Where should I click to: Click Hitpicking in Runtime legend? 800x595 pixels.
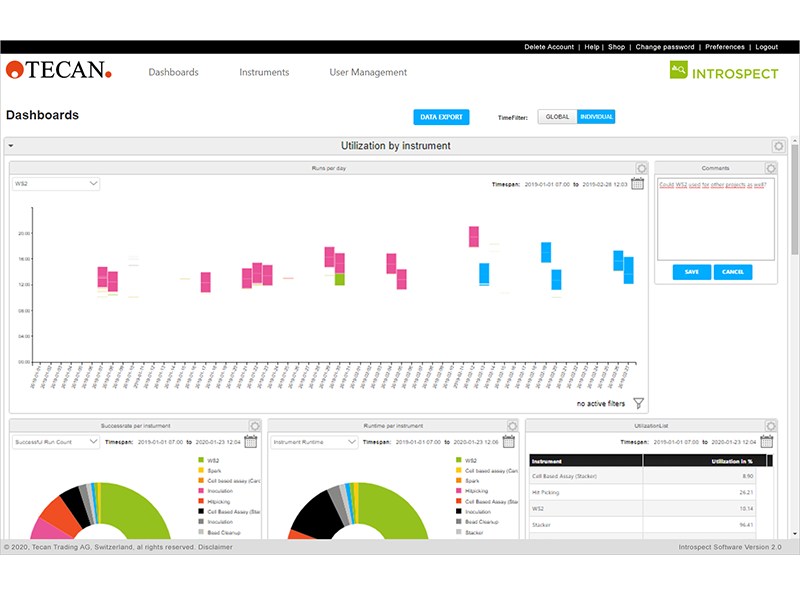[x=477, y=491]
